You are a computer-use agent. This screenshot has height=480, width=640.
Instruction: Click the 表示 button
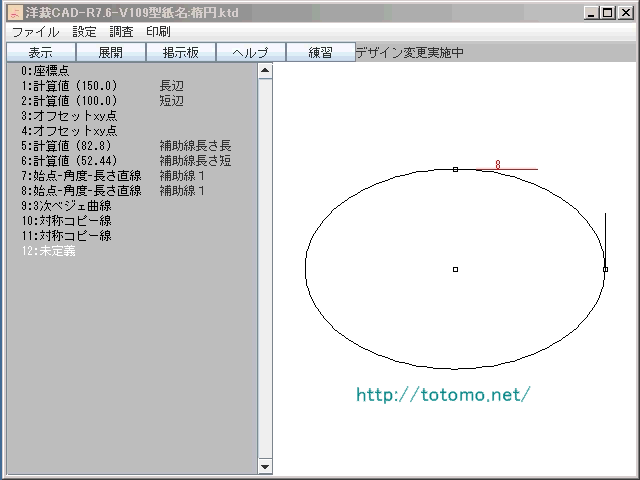[x=41, y=52]
